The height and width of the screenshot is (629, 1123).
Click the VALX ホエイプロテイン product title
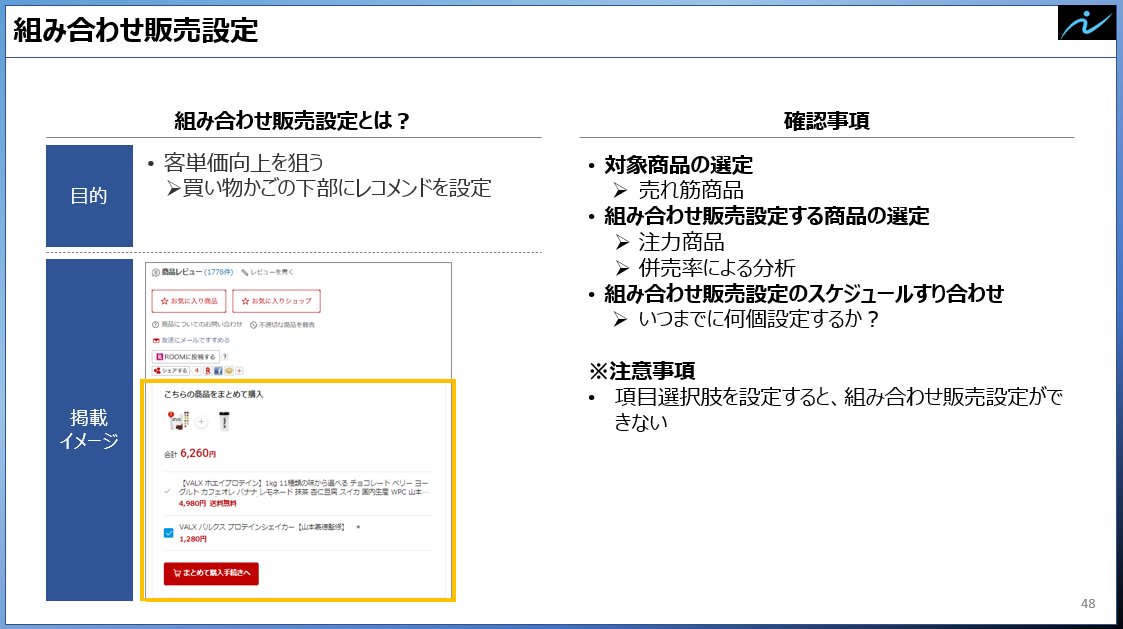pyautogui.click(x=304, y=488)
